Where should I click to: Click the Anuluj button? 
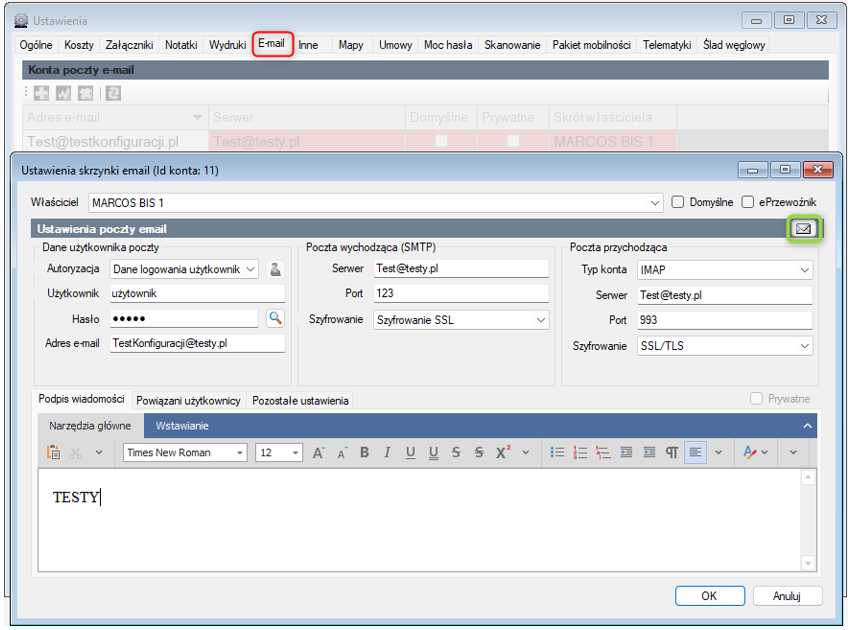[x=787, y=596]
